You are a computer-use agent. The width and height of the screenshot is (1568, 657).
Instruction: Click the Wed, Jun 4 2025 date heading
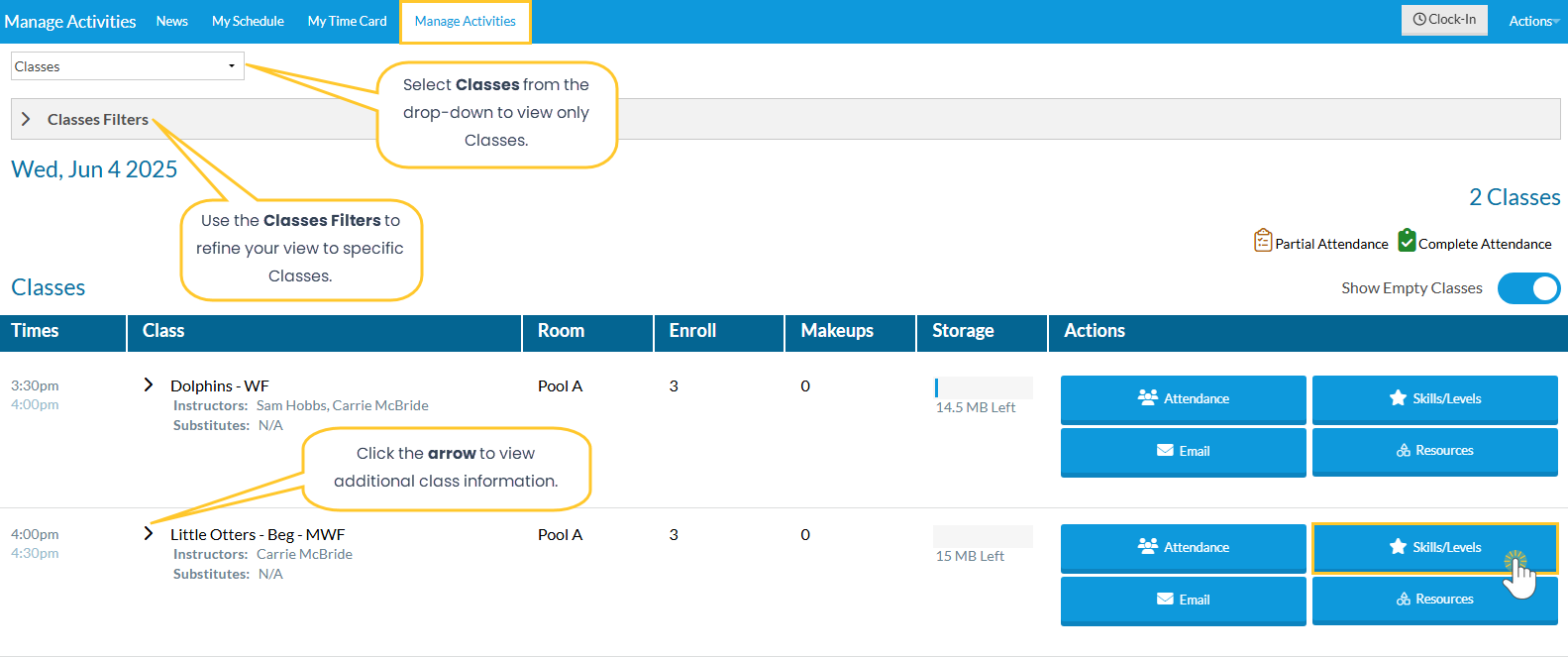tap(94, 169)
